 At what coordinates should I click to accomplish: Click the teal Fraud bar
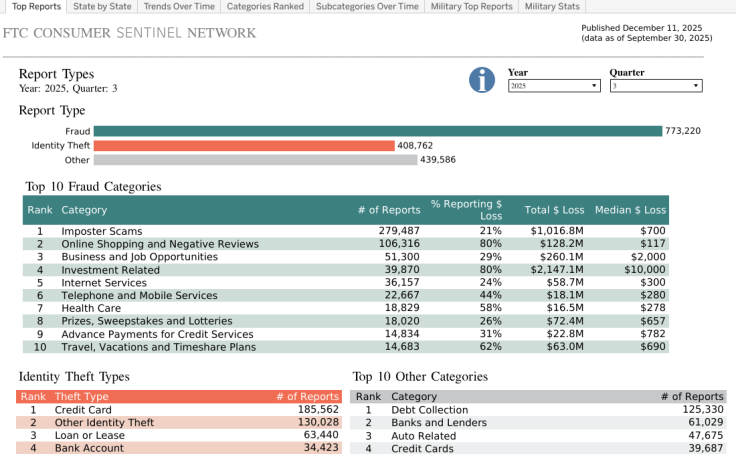(x=378, y=131)
